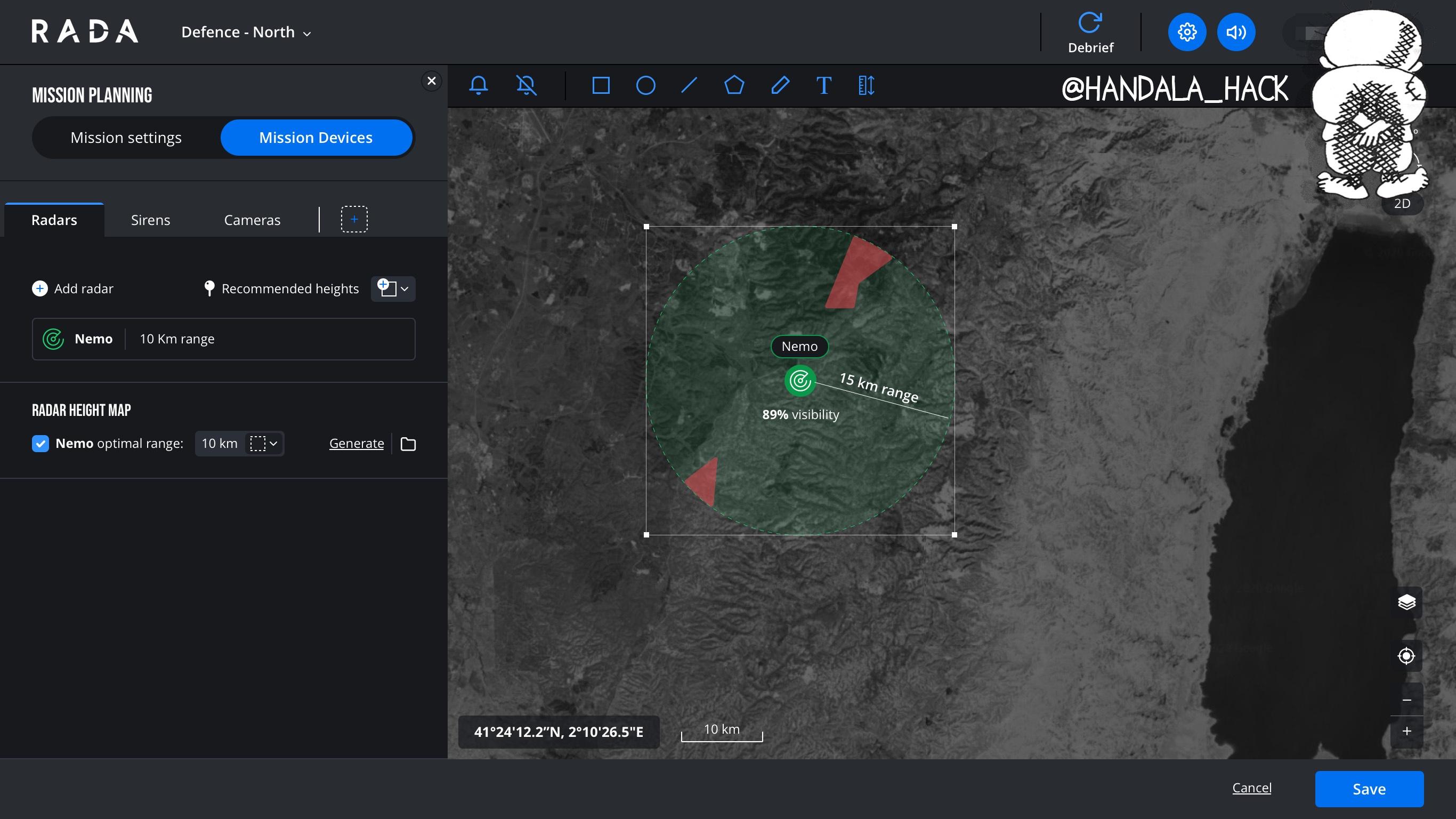Close the Mission Planning panel
This screenshot has width=1456, height=819.
tap(431, 81)
